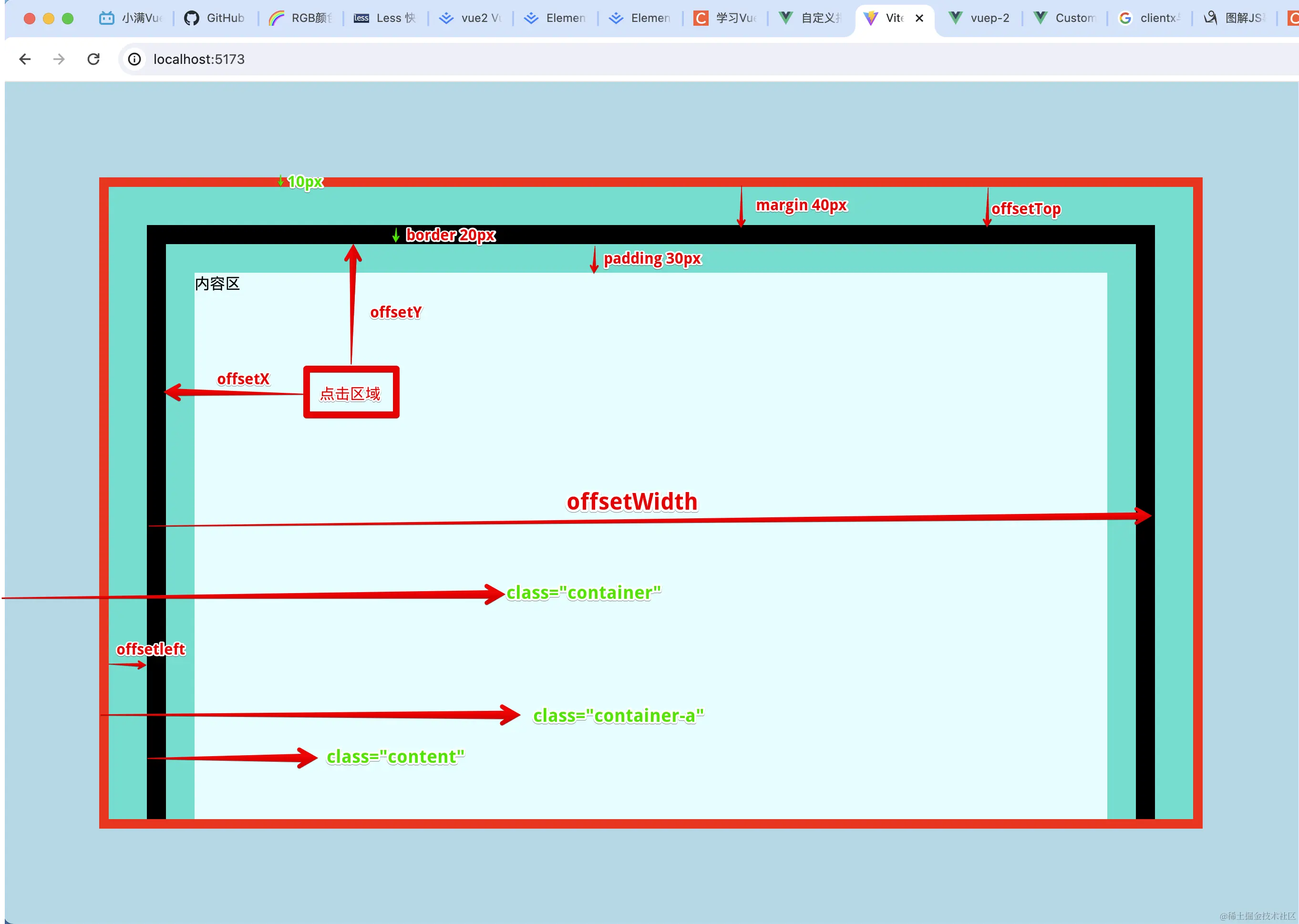The image size is (1299, 924).
Task: Close the active Vite tab
Action: click(919, 18)
